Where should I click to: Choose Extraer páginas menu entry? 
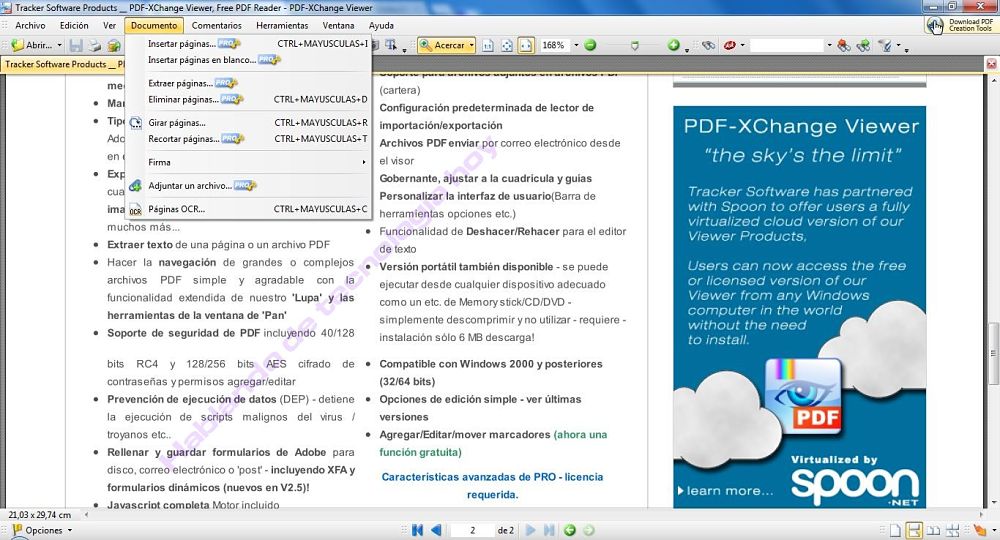248,83
